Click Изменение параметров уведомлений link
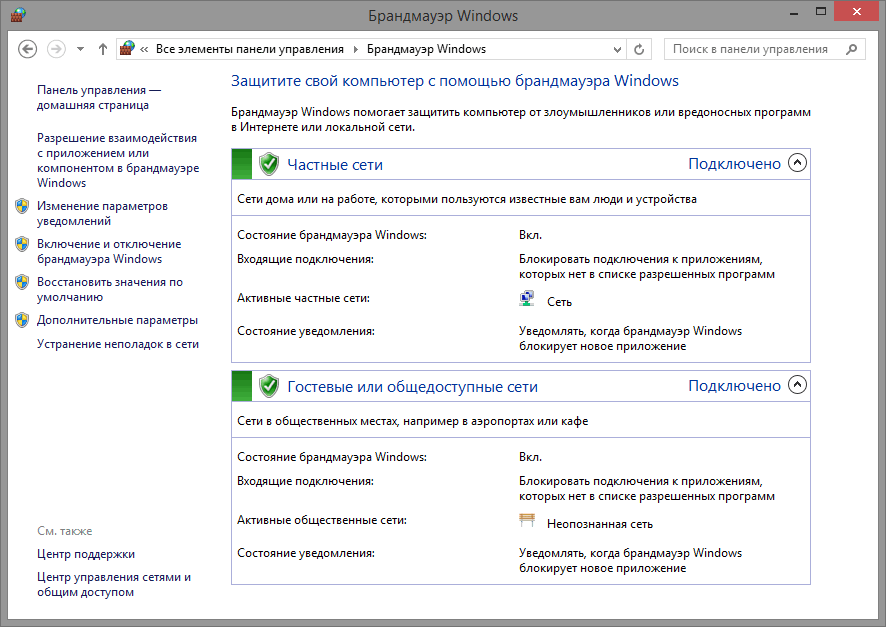Screen dimensions: 886x627 coord(102,213)
